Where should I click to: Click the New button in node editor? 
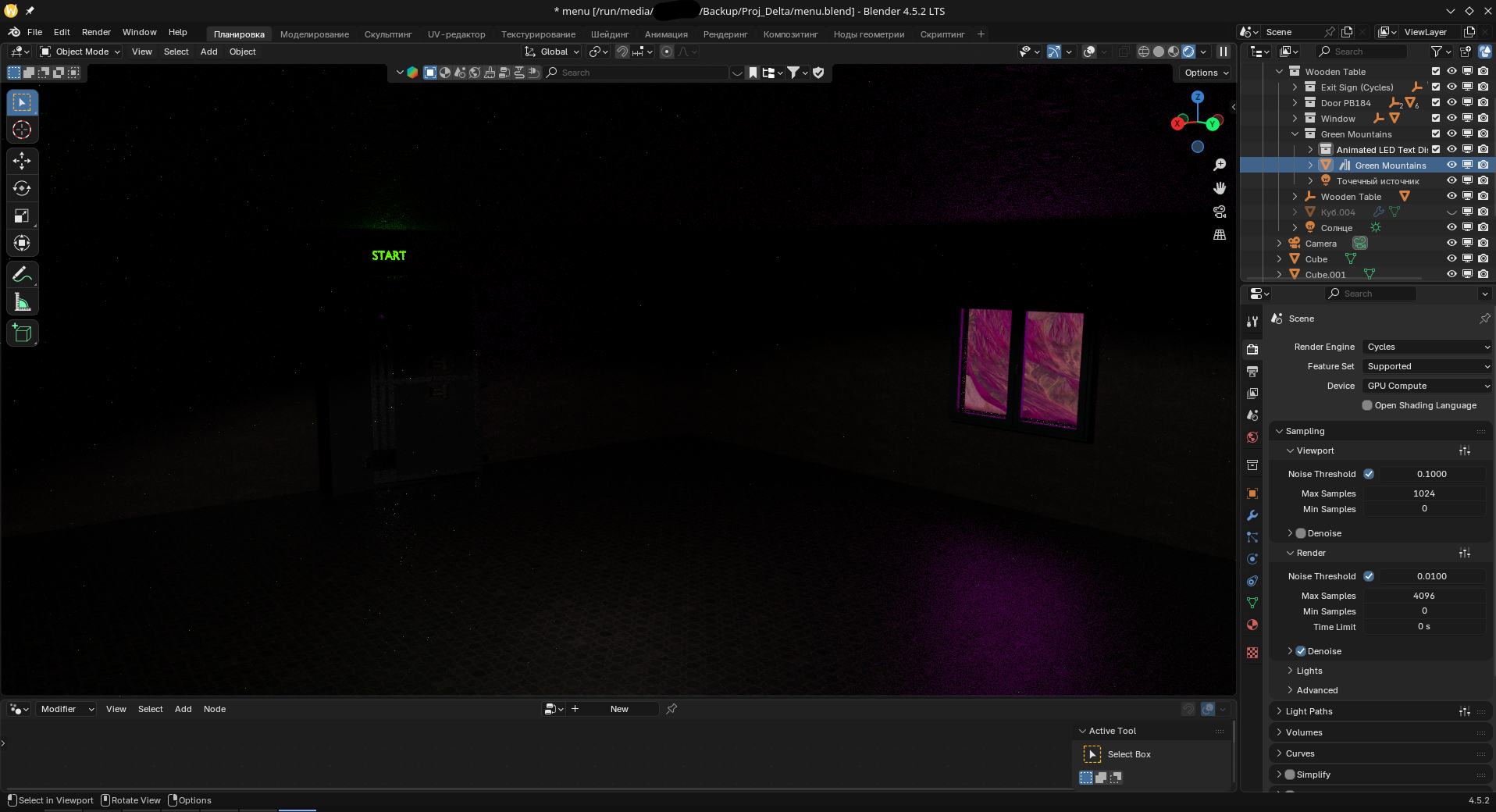coord(619,709)
